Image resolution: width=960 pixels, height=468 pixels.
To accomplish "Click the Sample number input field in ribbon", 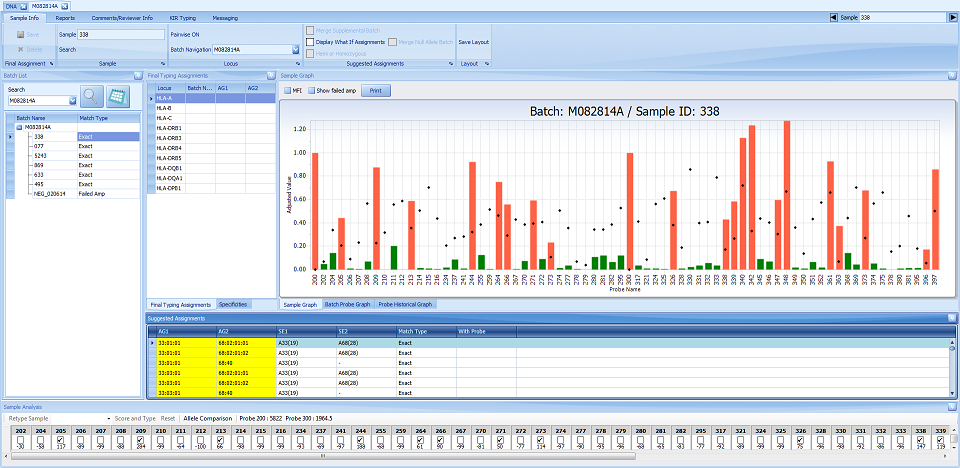I will tap(121, 35).
